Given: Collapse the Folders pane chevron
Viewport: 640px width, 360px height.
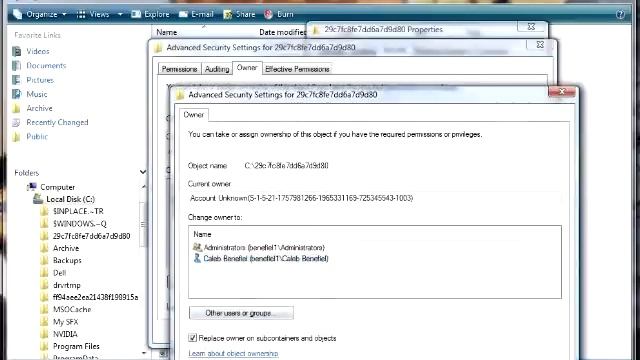Looking at the screenshot, I should click(x=142, y=172).
